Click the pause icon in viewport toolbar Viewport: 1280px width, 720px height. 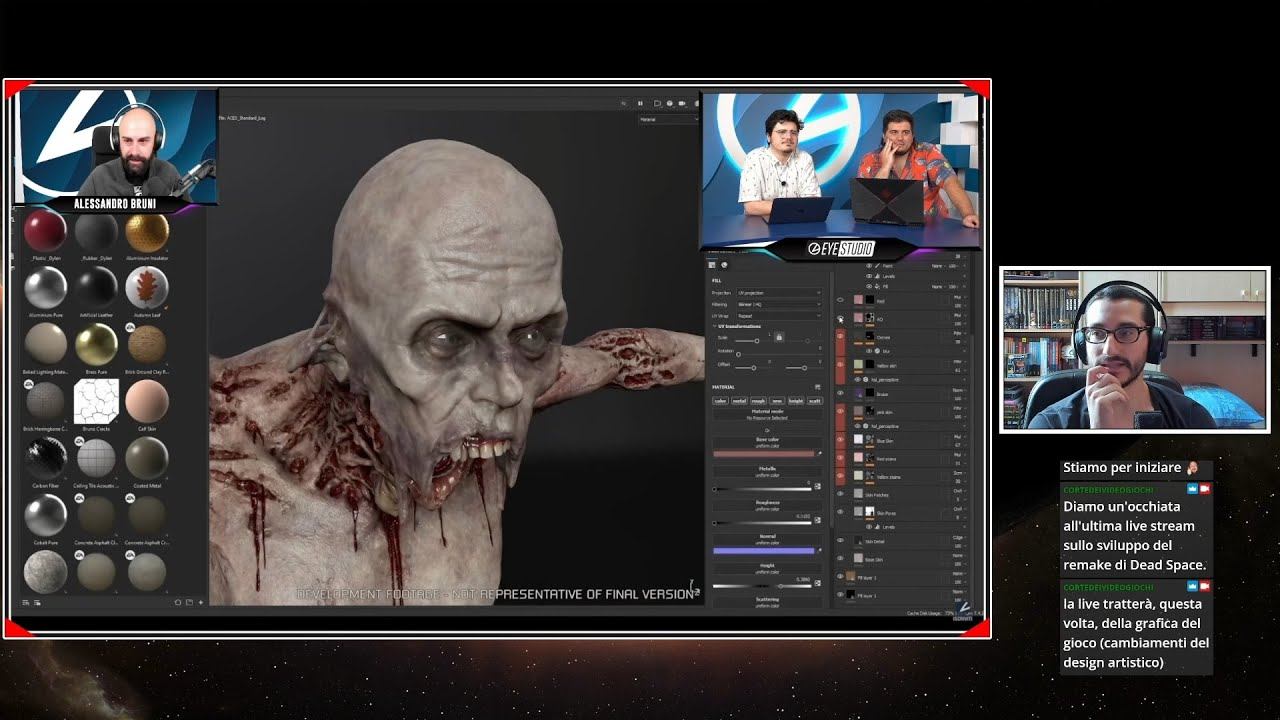[x=640, y=103]
